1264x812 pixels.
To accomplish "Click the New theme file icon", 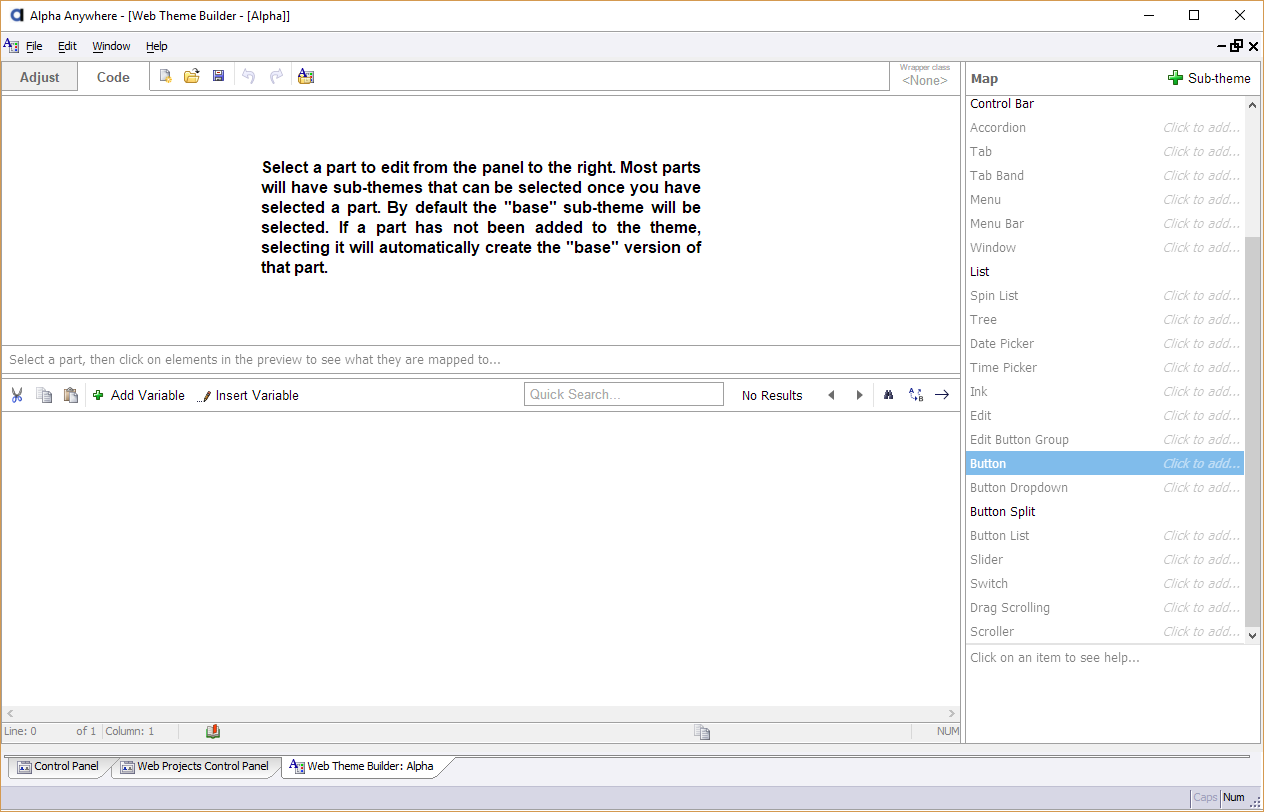I will 166,76.
